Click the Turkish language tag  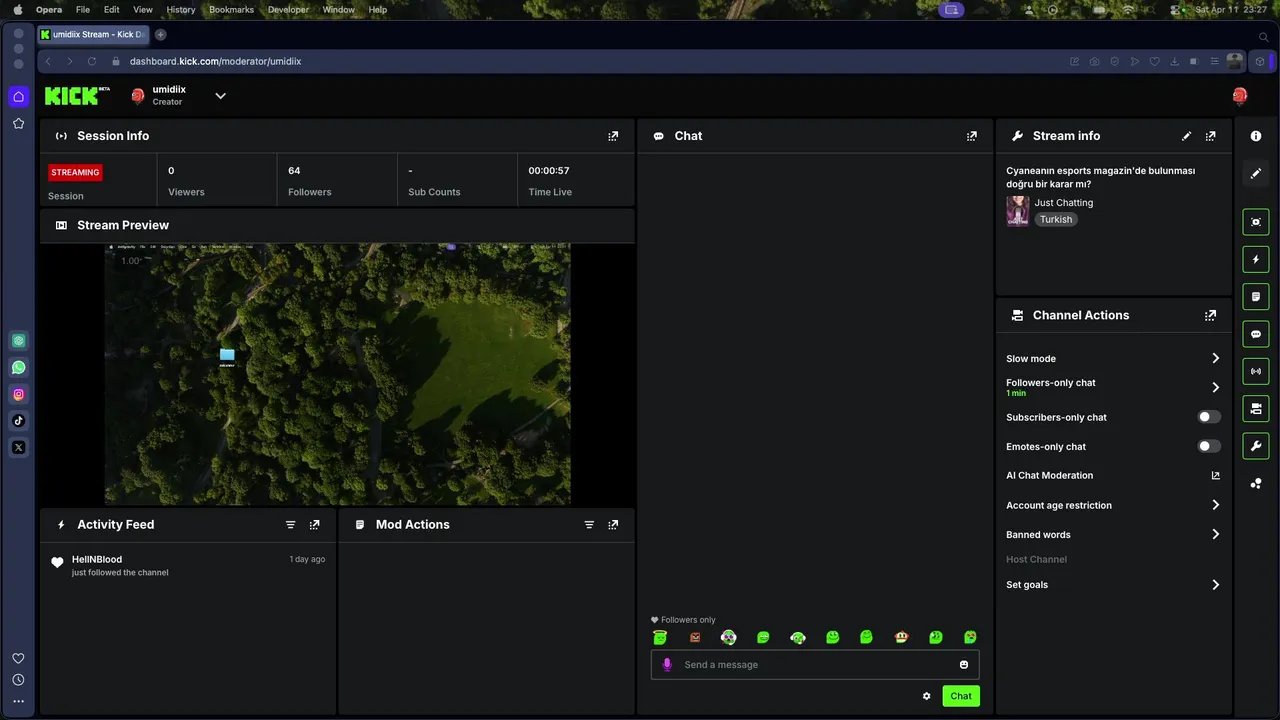1056,219
